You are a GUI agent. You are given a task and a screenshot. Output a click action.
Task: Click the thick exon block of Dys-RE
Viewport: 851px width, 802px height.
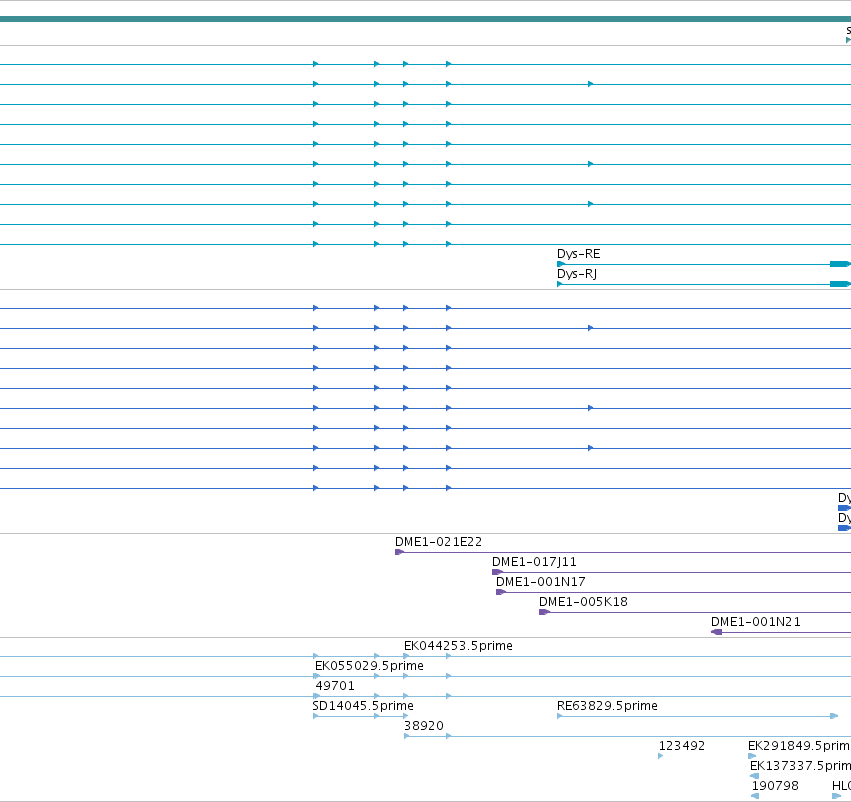[840, 264]
